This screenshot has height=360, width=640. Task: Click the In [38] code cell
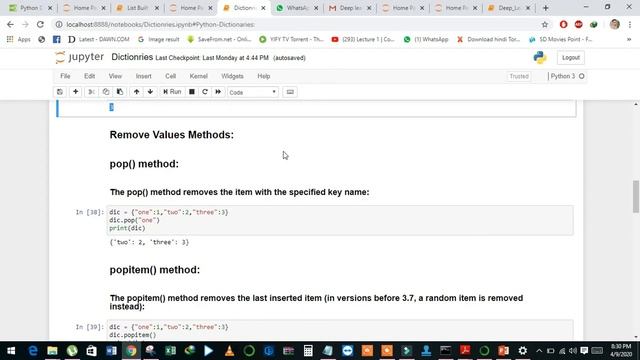click(340, 220)
